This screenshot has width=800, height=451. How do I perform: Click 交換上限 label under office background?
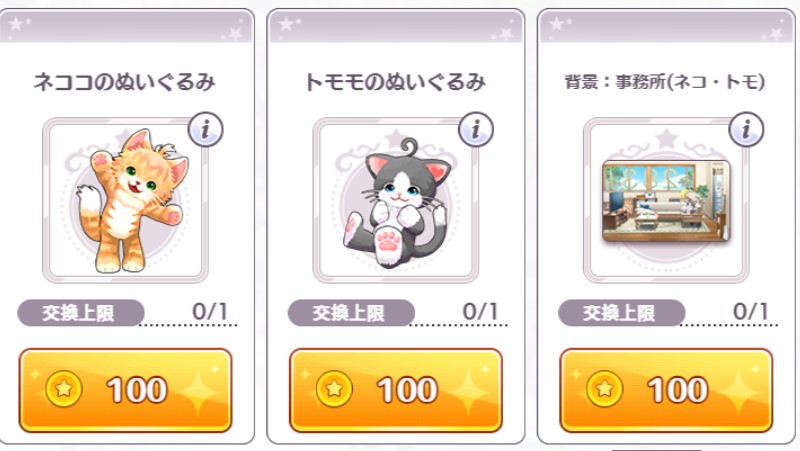(621, 313)
